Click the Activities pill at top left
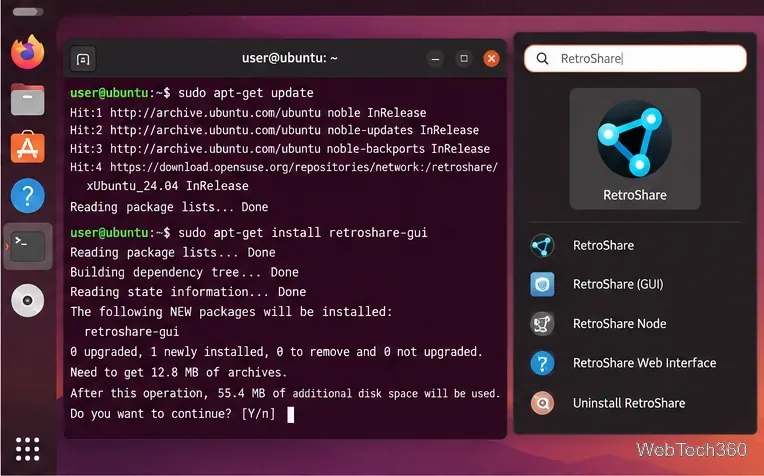Viewport: 764px width, 476px height. (x=28, y=12)
